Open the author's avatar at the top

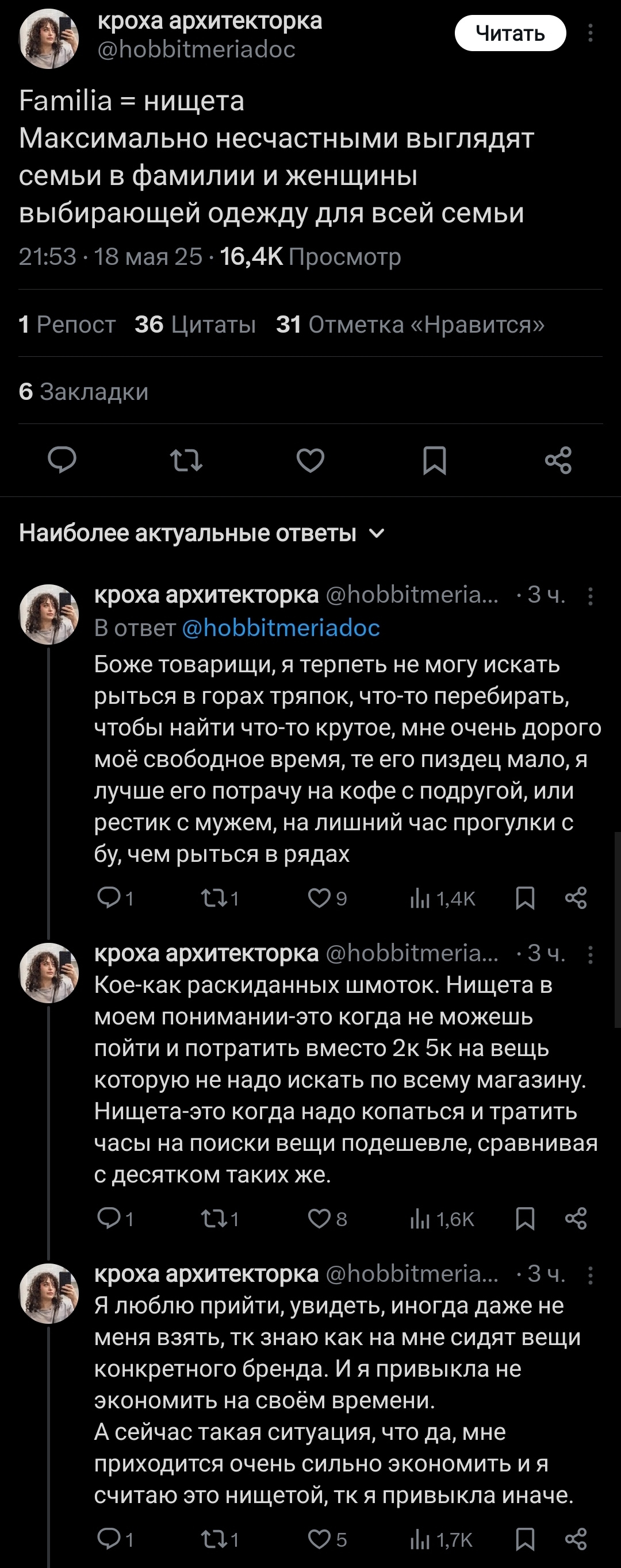pos(49,38)
